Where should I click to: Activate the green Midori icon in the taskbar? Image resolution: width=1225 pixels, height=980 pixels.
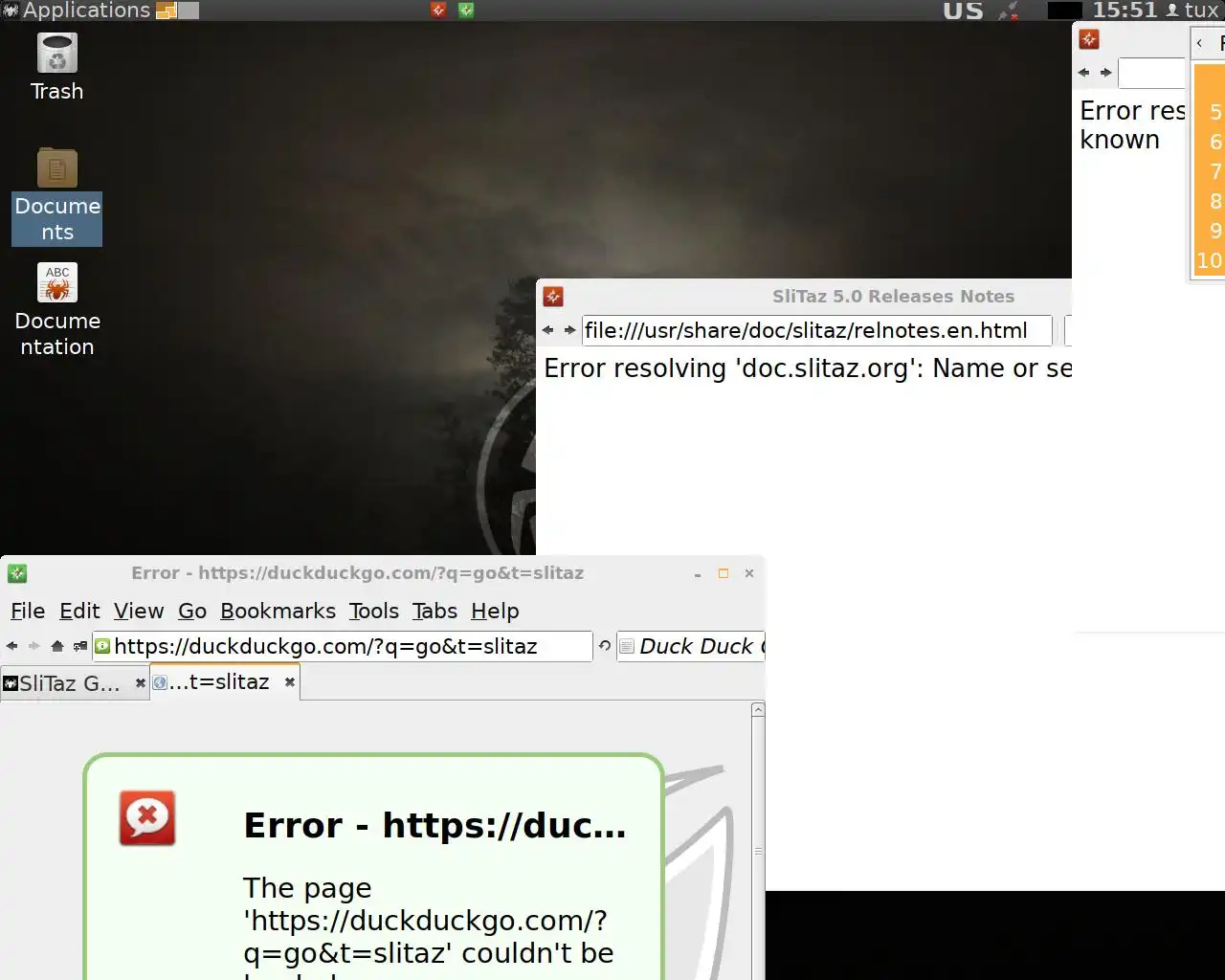tap(466, 10)
